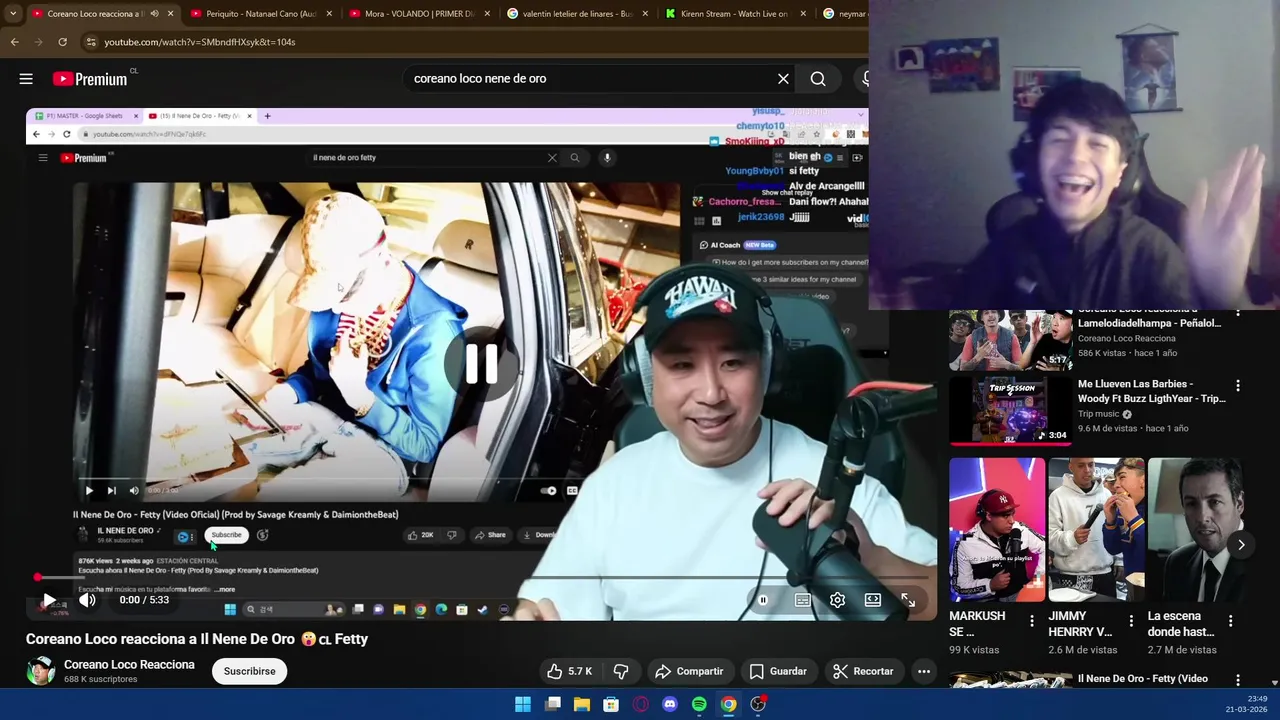Open Opera GX from the taskbar
Screen dimensions: 1280x720
pyautogui.click(x=641, y=704)
